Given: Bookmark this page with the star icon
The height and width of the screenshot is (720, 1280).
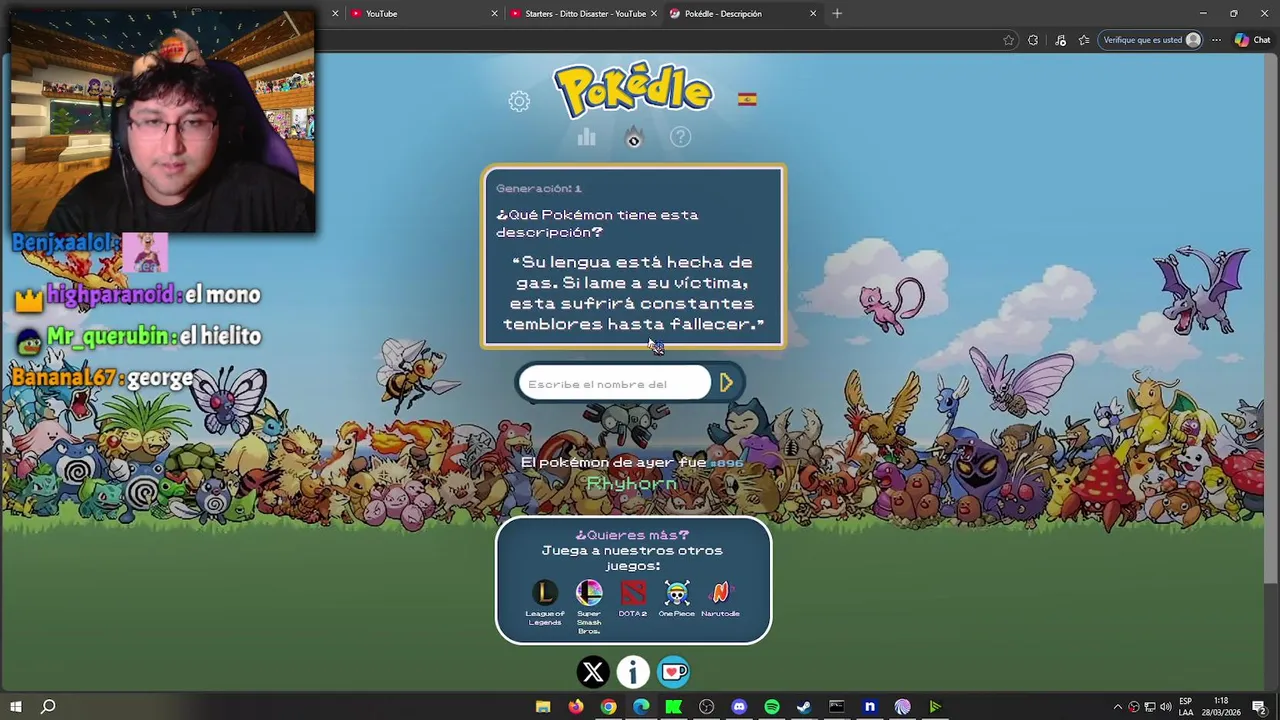Looking at the screenshot, I should (1008, 40).
